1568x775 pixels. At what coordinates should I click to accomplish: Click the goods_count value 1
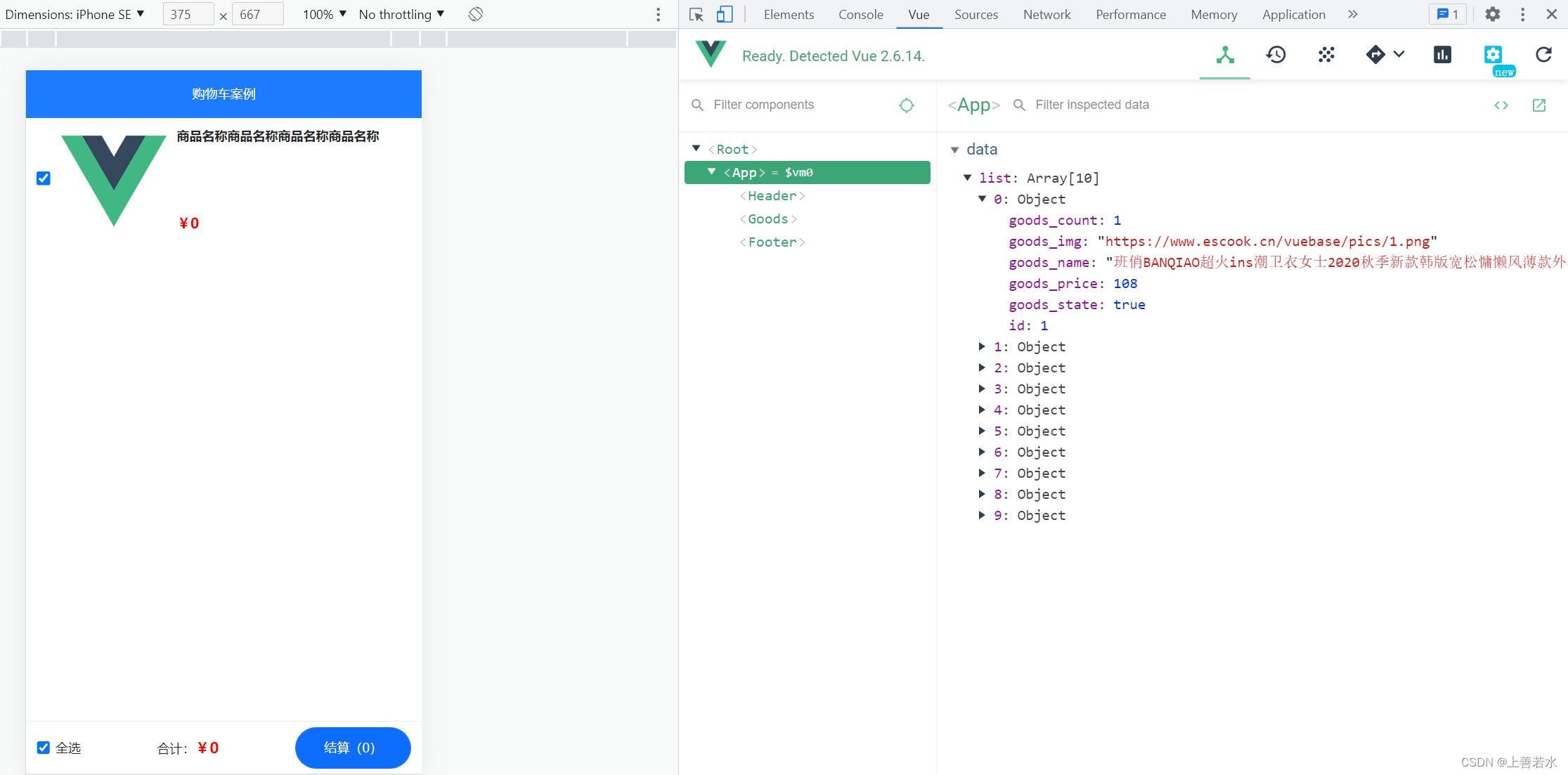(x=1117, y=220)
